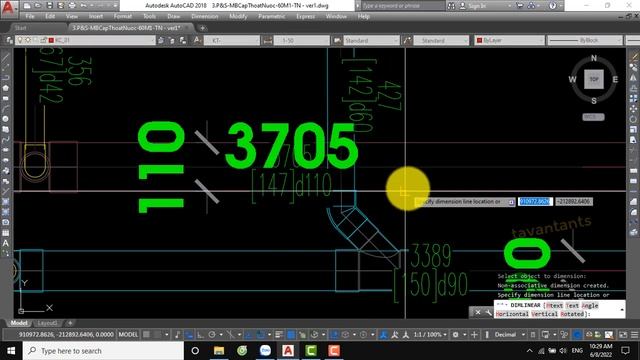The height and width of the screenshot is (360, 640).
Task: Click the Plot printer icon
Action: (x=72, y=6)
